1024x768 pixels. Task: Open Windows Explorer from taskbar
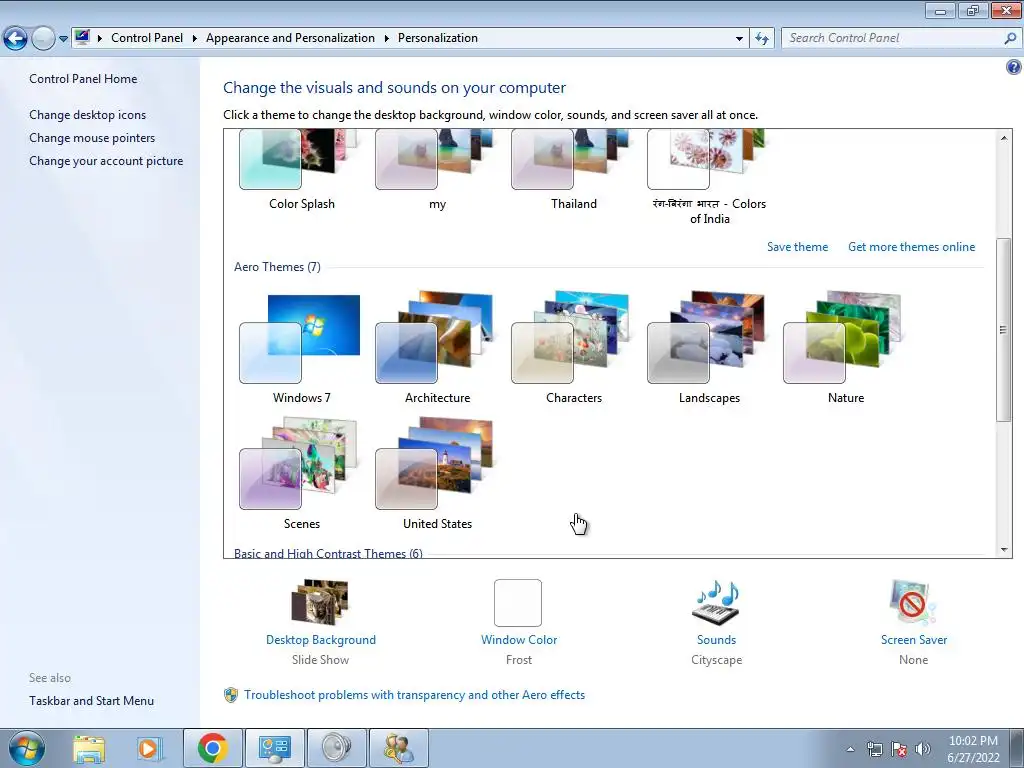point(89,748)
